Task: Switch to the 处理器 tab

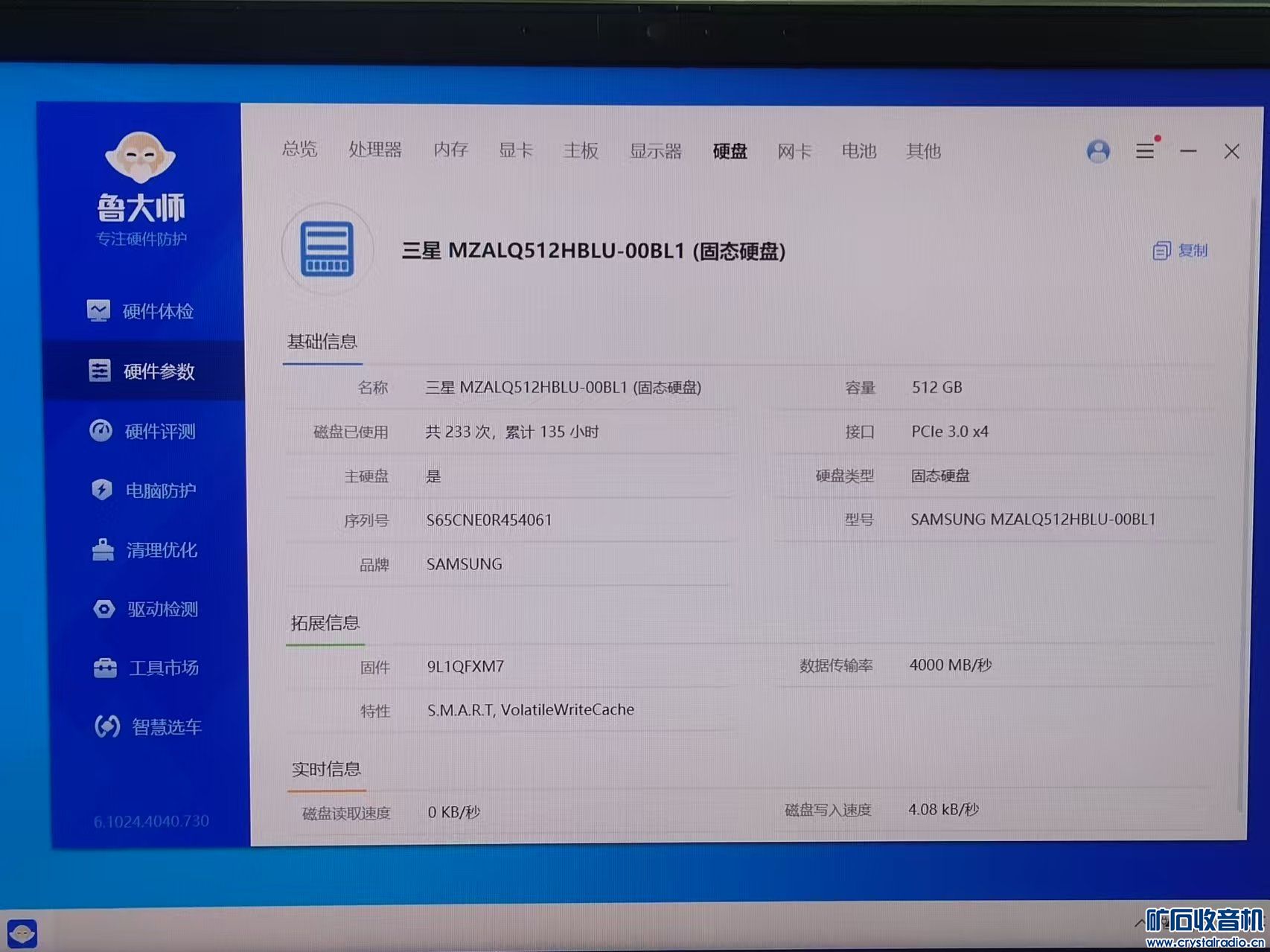Action: [375, 150]
